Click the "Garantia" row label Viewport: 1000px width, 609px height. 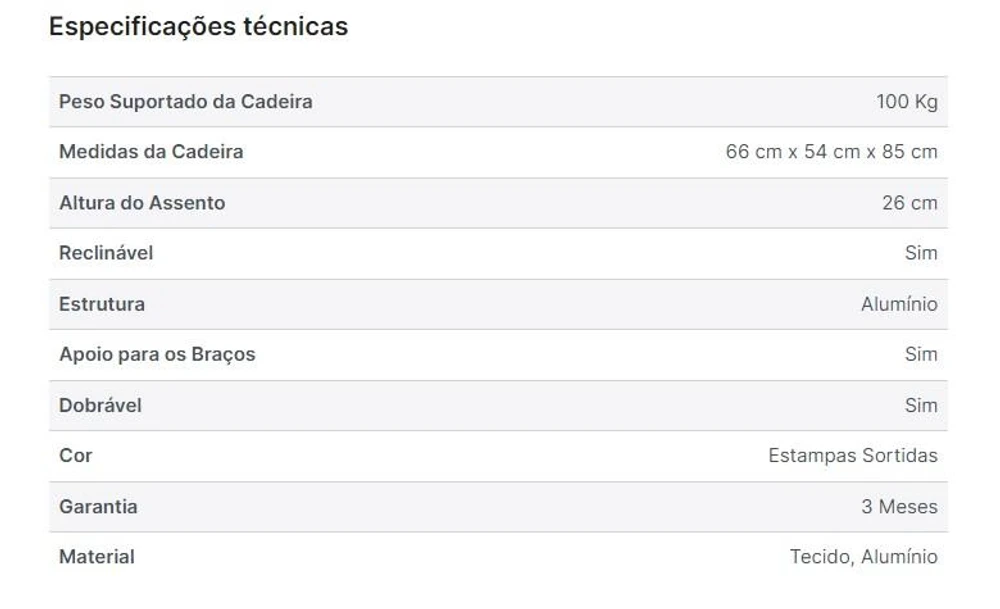(98, 506)
